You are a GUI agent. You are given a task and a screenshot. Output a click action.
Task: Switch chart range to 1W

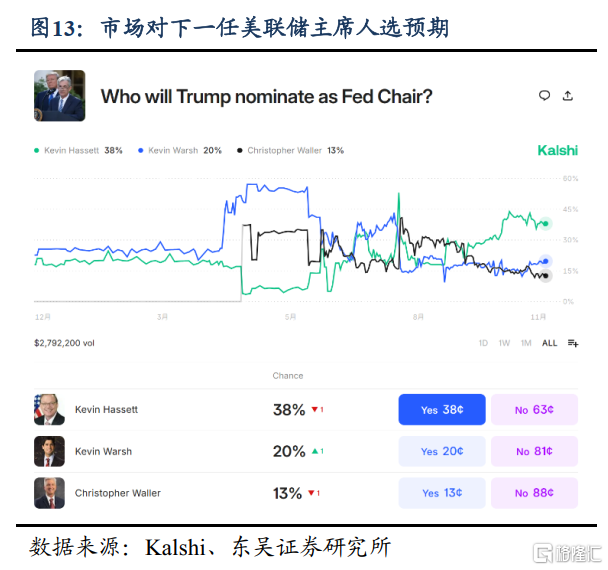504,343
